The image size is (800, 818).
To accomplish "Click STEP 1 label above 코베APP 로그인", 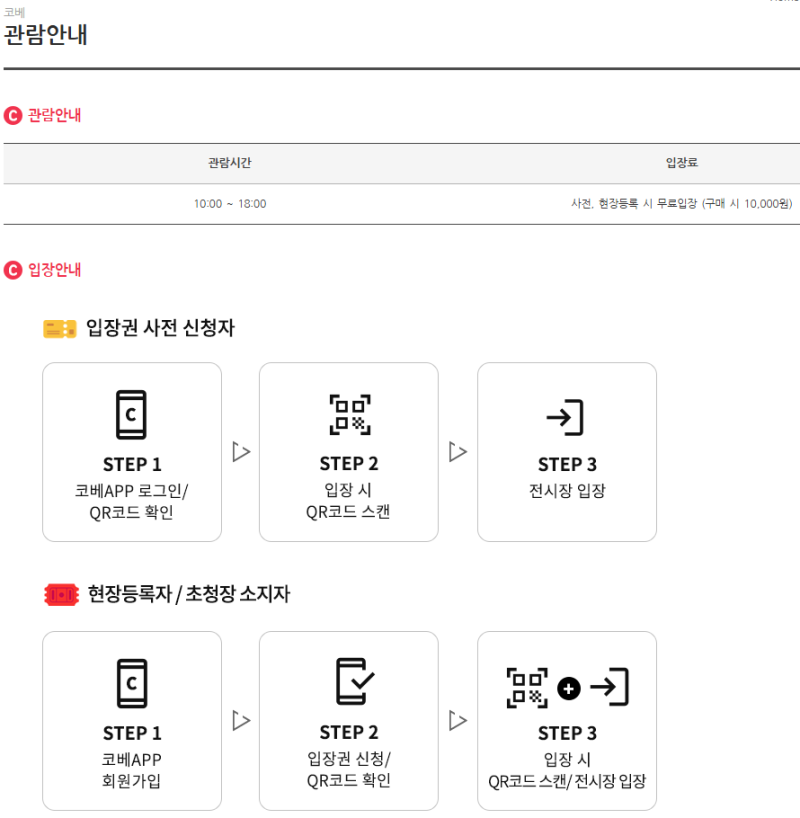I will (132, 464).
